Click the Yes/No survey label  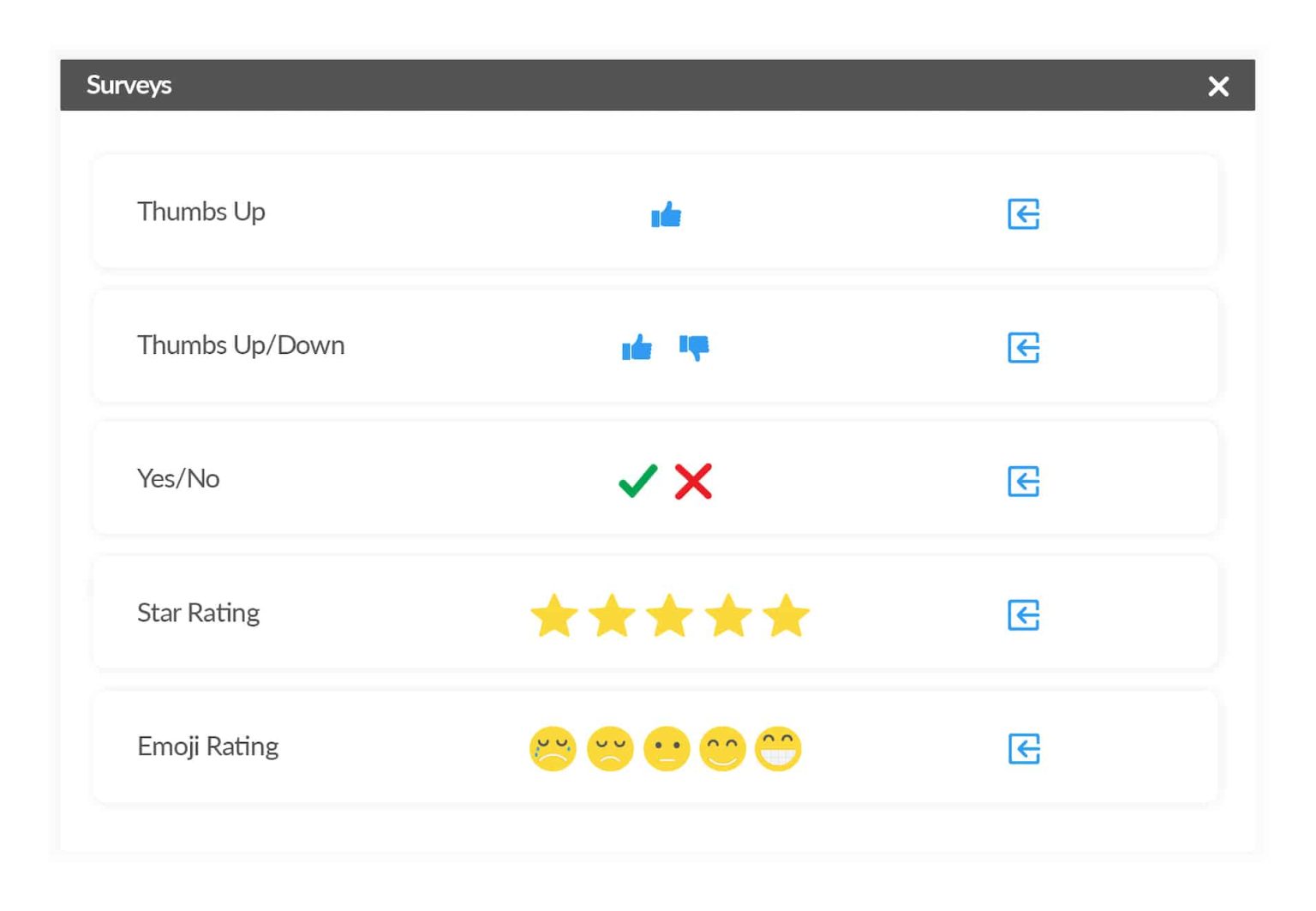(178, 478)
